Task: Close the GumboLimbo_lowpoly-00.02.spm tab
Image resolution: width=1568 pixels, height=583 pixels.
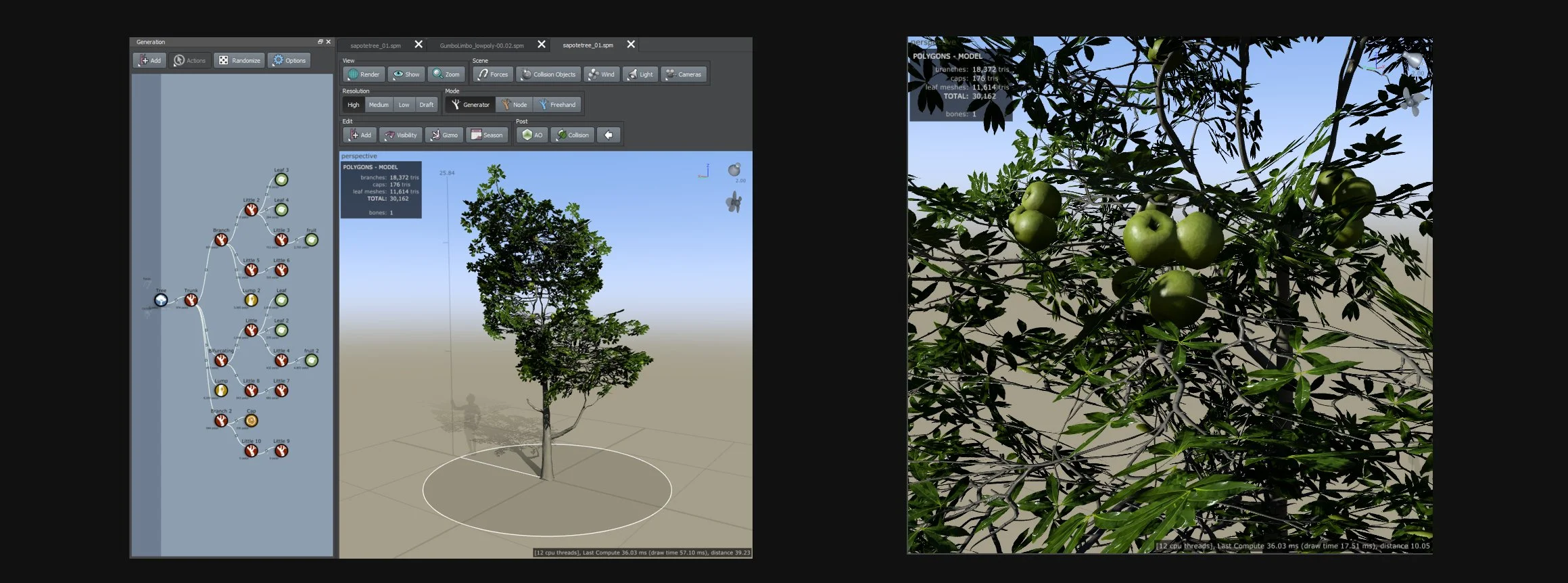Action: [542, 45]
